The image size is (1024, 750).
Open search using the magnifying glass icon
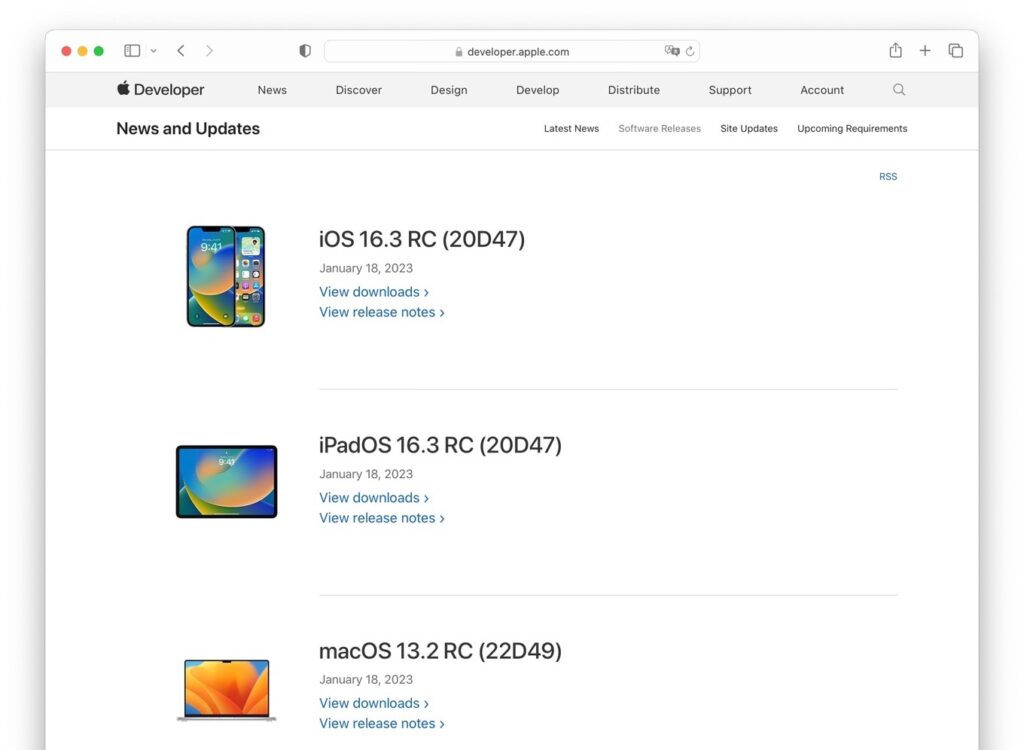pyautogui.click(x=898, y=89)
